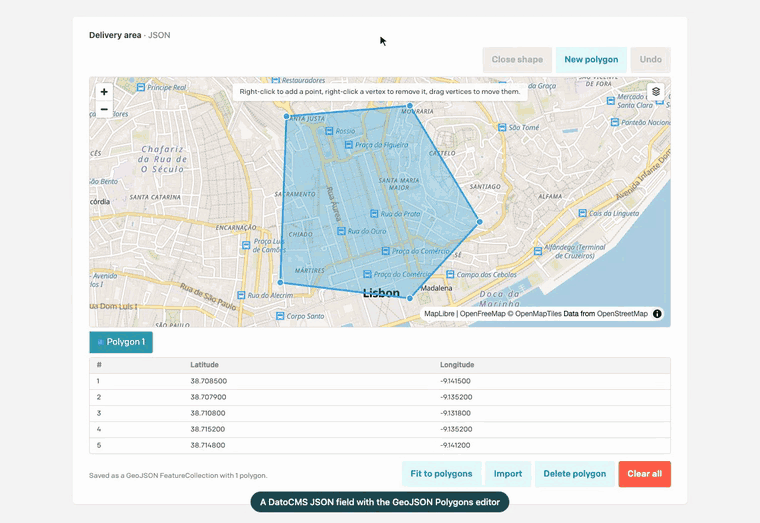760x523 pixels.
Task: Click the OpenMapTiles attribution link
Action: (x=538, y=314)
